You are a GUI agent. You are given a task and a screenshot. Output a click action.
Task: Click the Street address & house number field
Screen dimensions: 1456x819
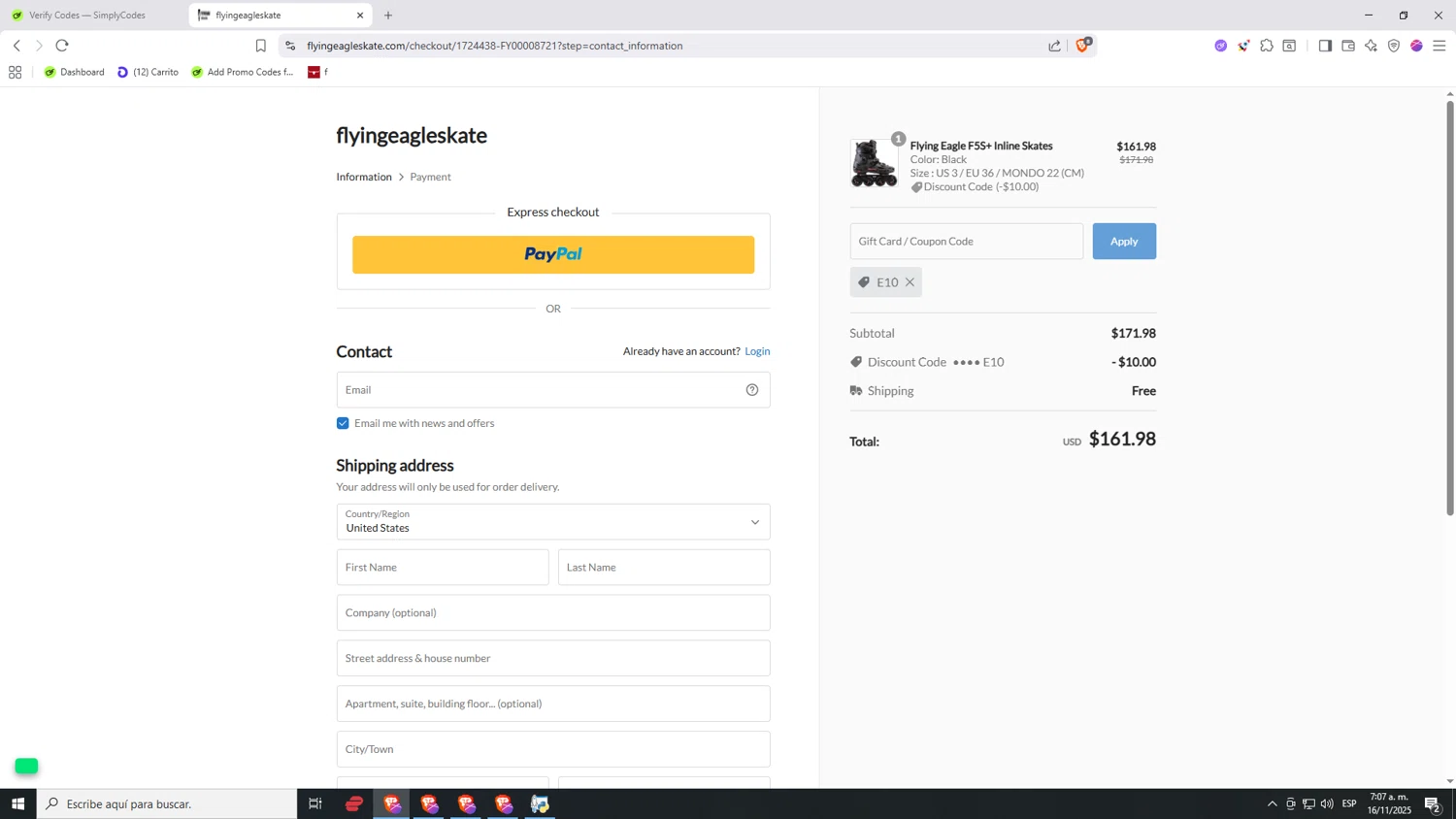coord(553,658)
